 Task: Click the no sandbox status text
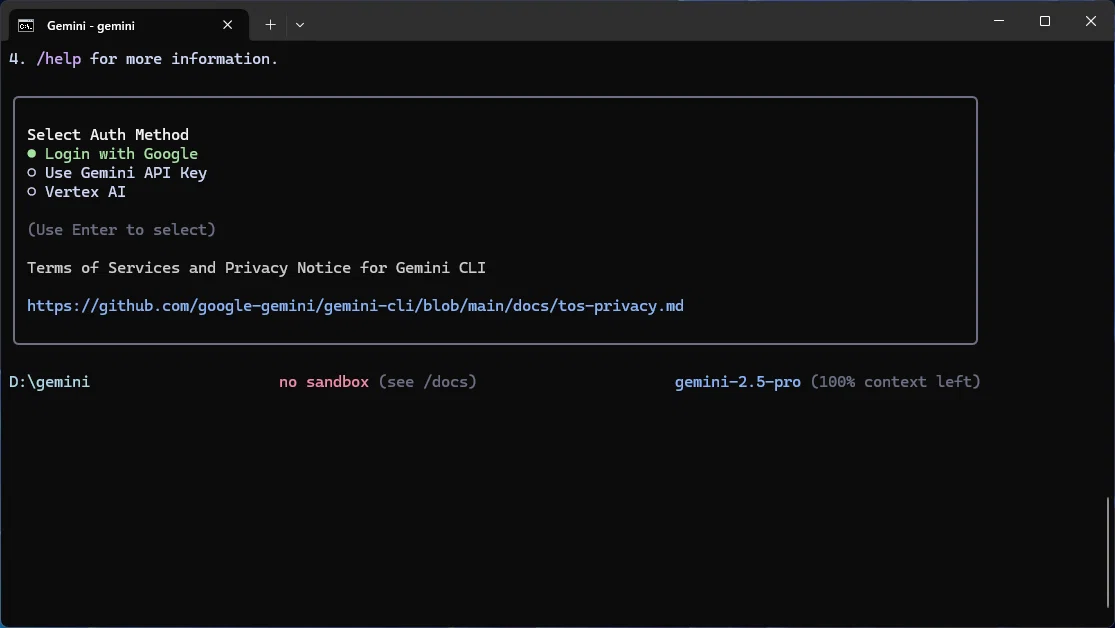click(324, 382)
